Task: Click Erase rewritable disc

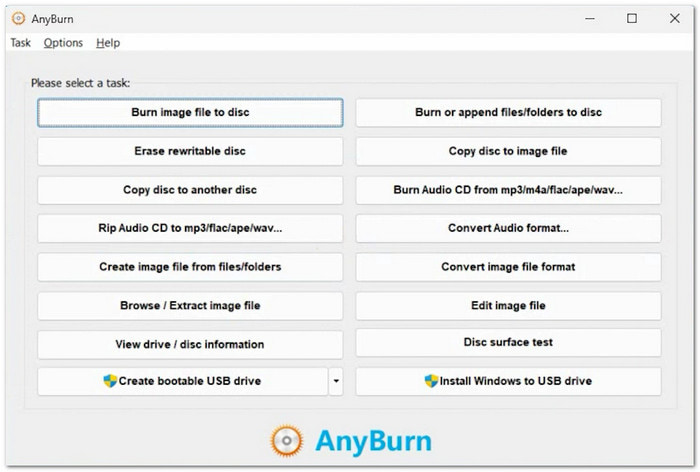Action: pyautogui.click(x=190, y=151)
